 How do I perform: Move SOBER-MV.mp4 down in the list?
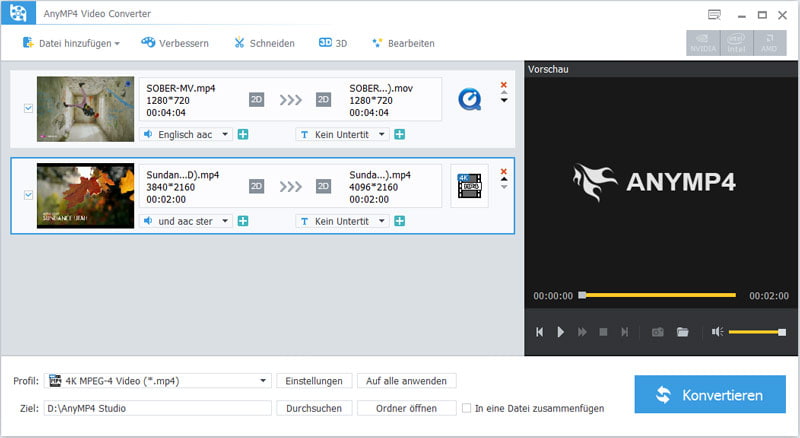(x=504, y=101)
